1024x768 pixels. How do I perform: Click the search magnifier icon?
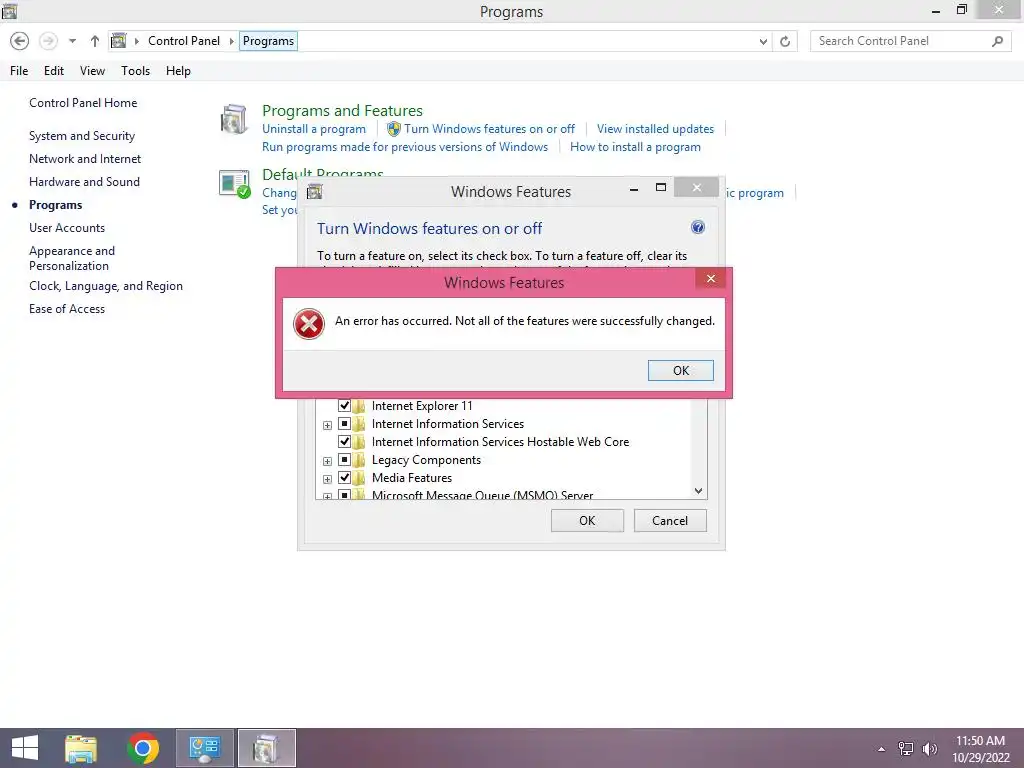pyautogui.click(x=997, y=41)
